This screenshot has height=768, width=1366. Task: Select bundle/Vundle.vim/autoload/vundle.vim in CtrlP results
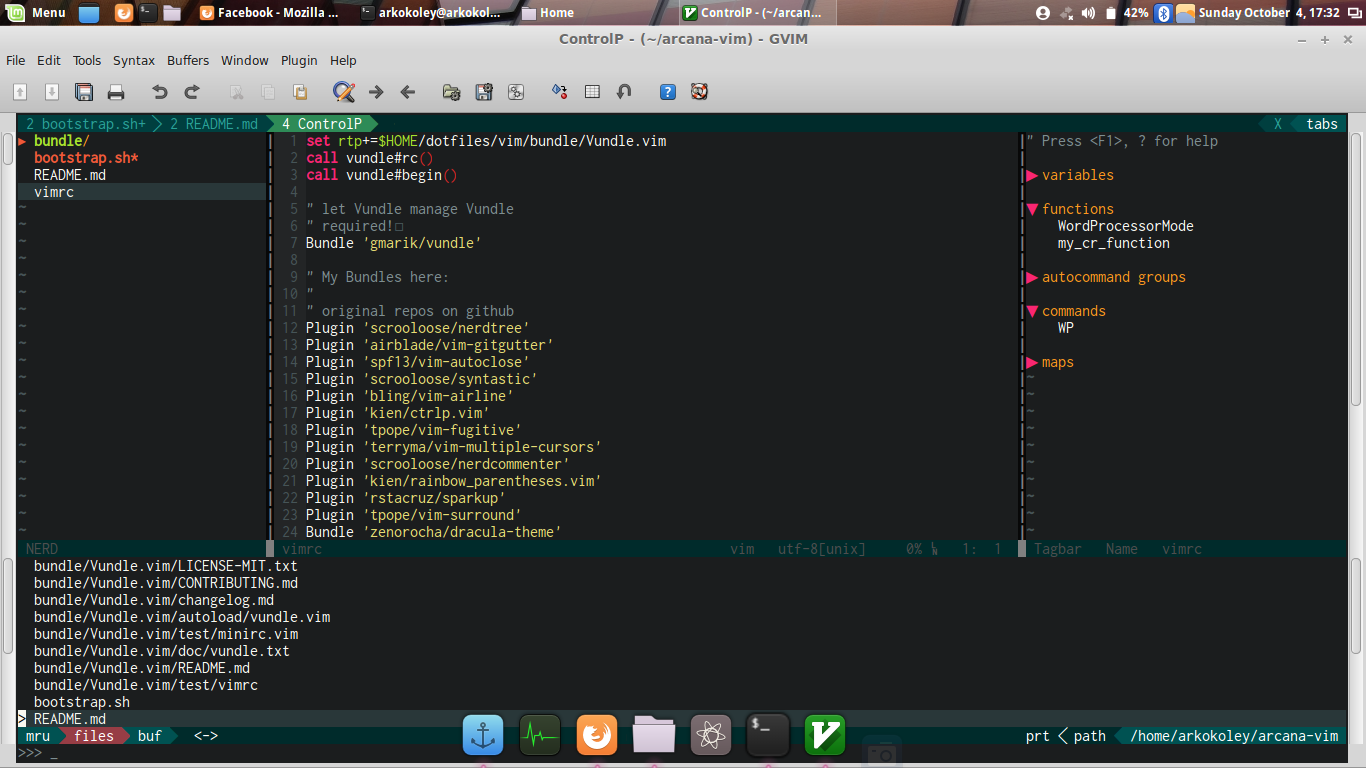coord(182,617)
